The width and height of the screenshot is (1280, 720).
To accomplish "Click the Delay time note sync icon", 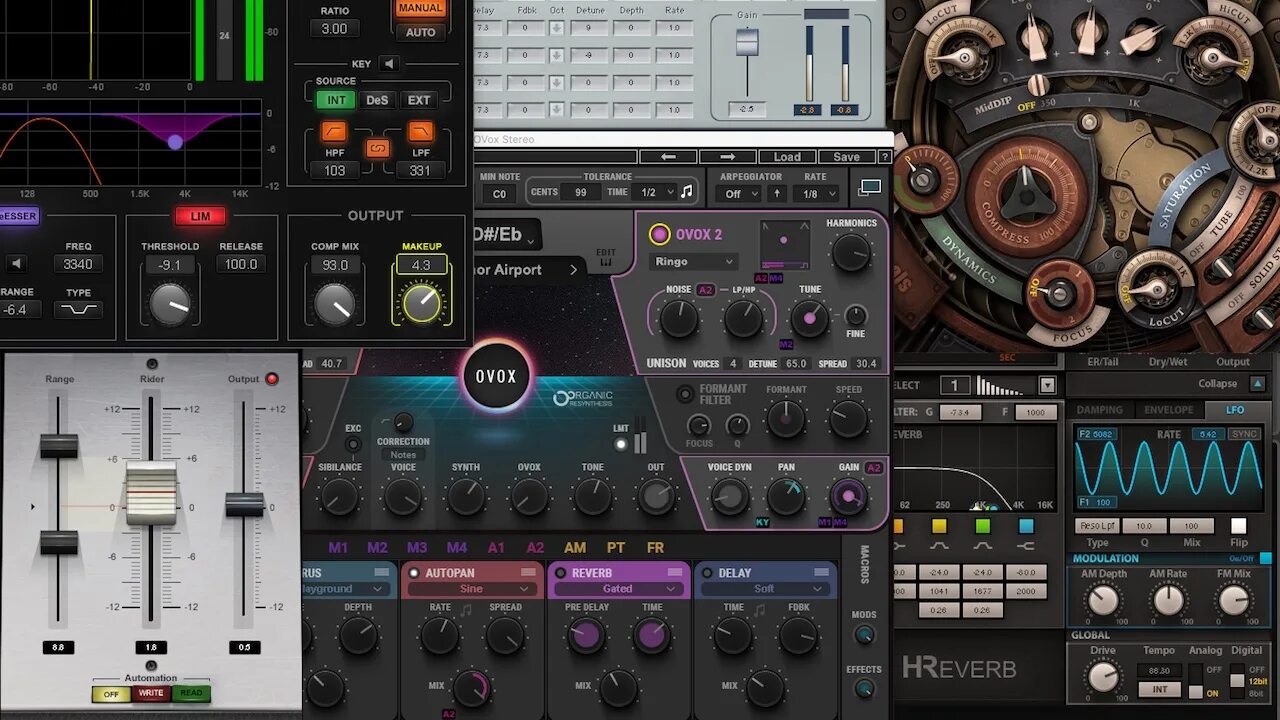I will click(759, 610).
